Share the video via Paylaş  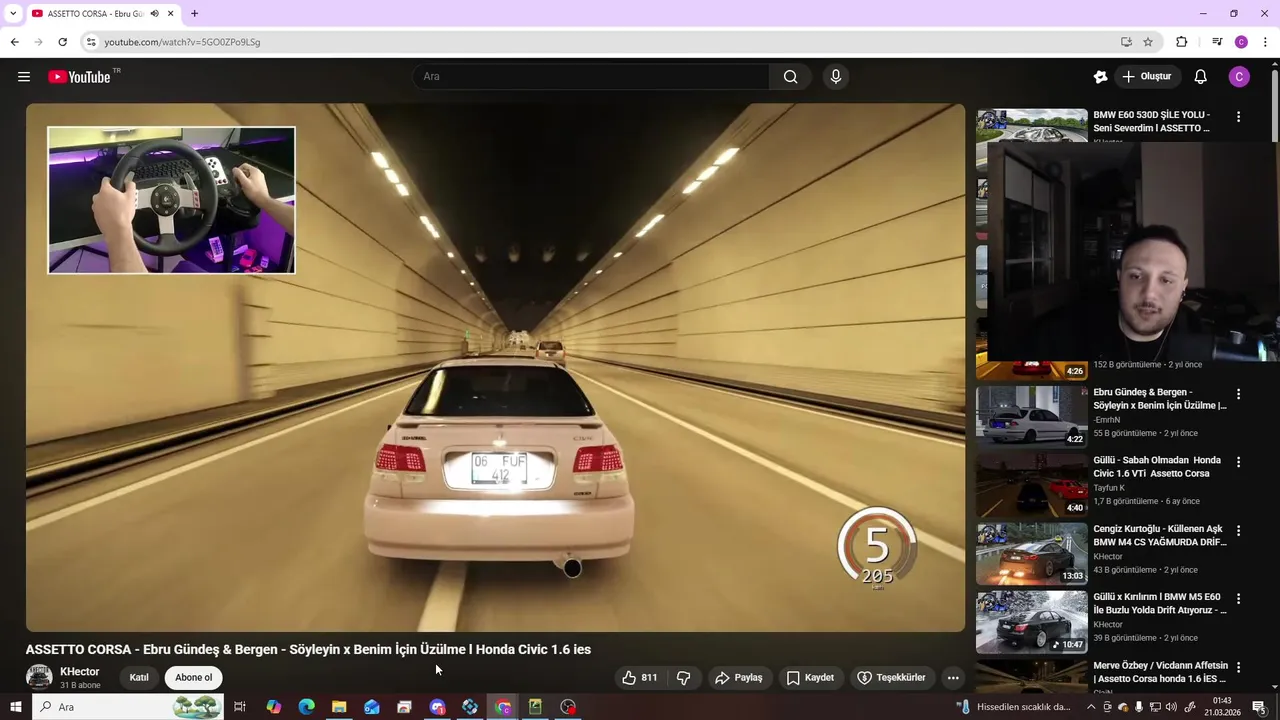(739, 677)
